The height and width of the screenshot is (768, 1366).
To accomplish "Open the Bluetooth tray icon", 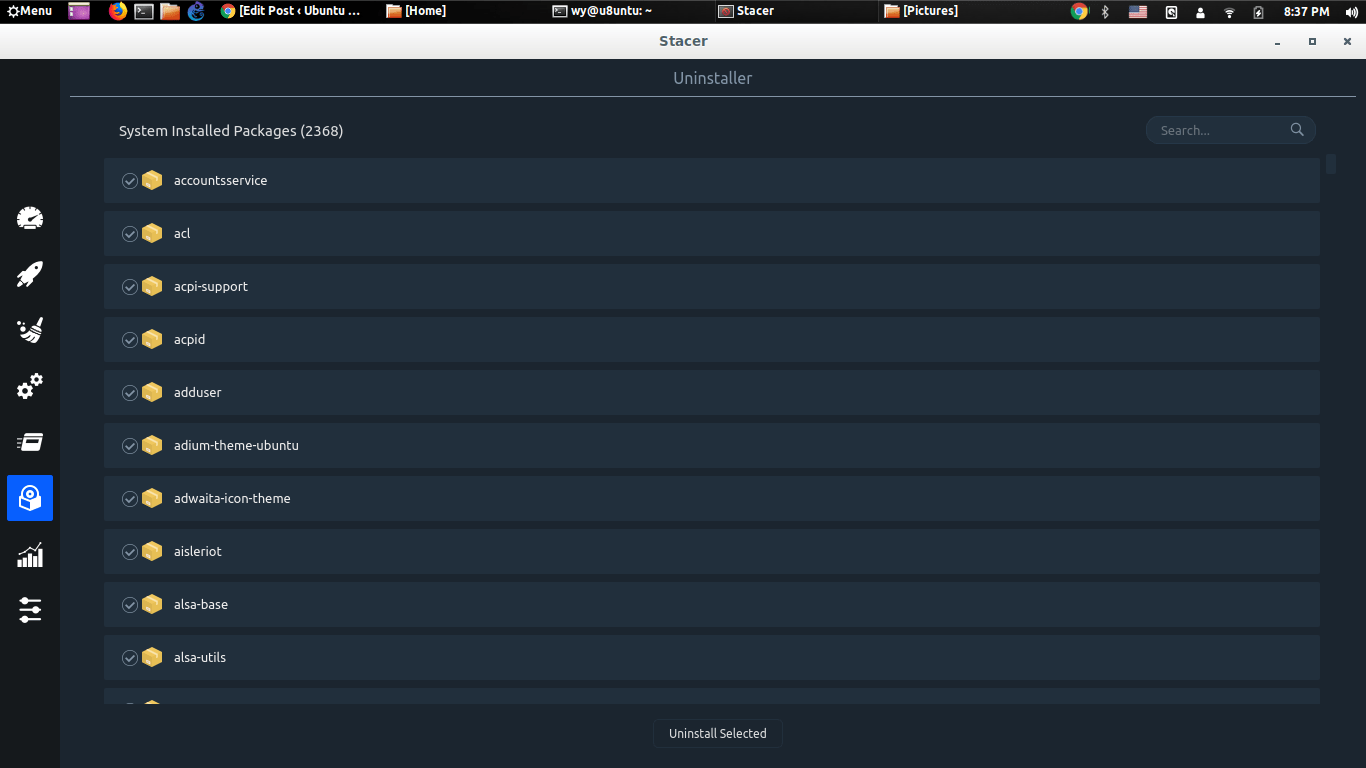I will (1105, 11).
